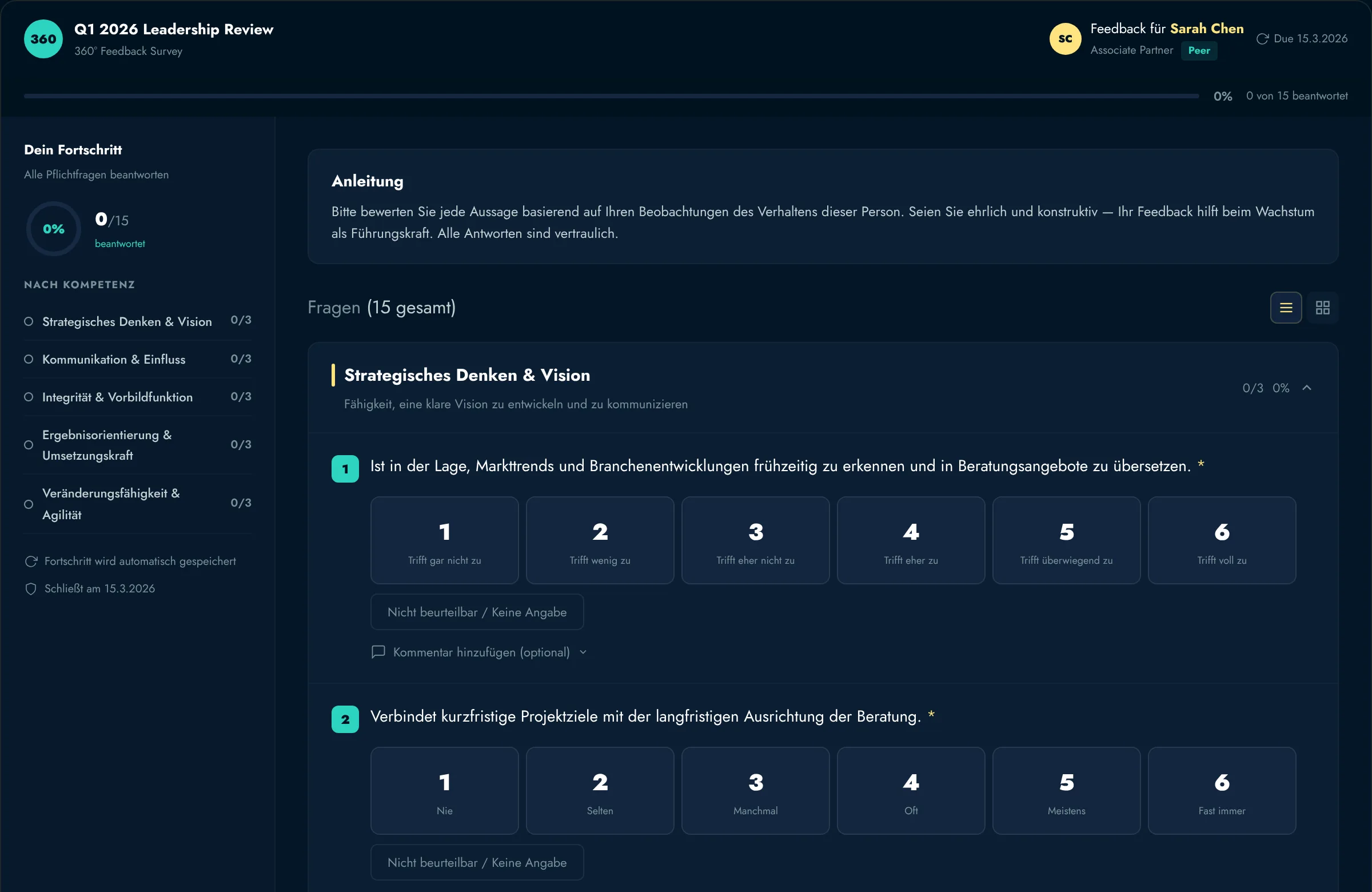
Task: Open Strategisches Denken & Vision in sidebar
Action: (x=138, y=321)
